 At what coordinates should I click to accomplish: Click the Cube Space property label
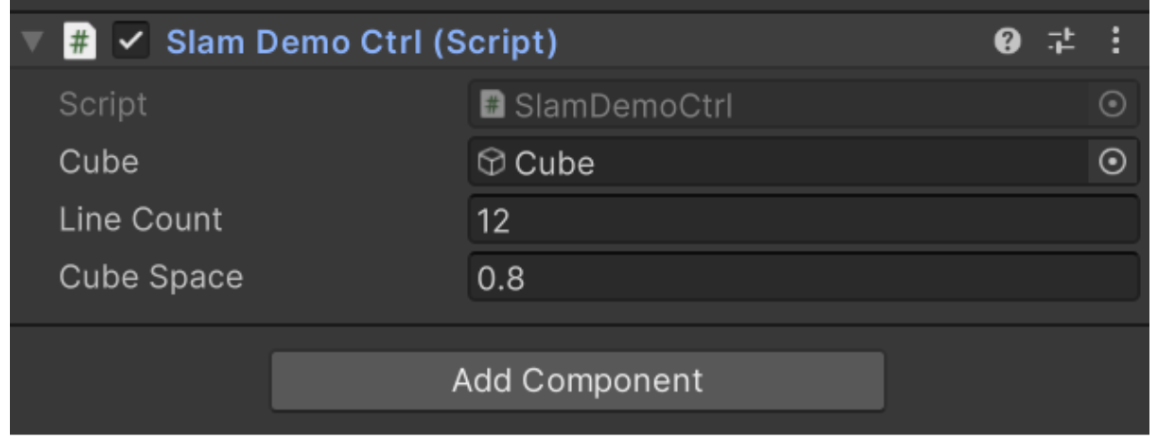coord(150,277)
